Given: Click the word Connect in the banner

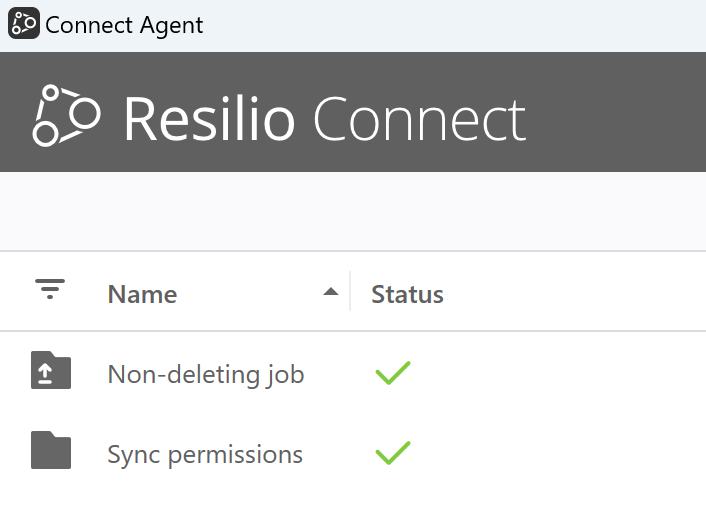Looking at the screenshot, I should (419, 119).
